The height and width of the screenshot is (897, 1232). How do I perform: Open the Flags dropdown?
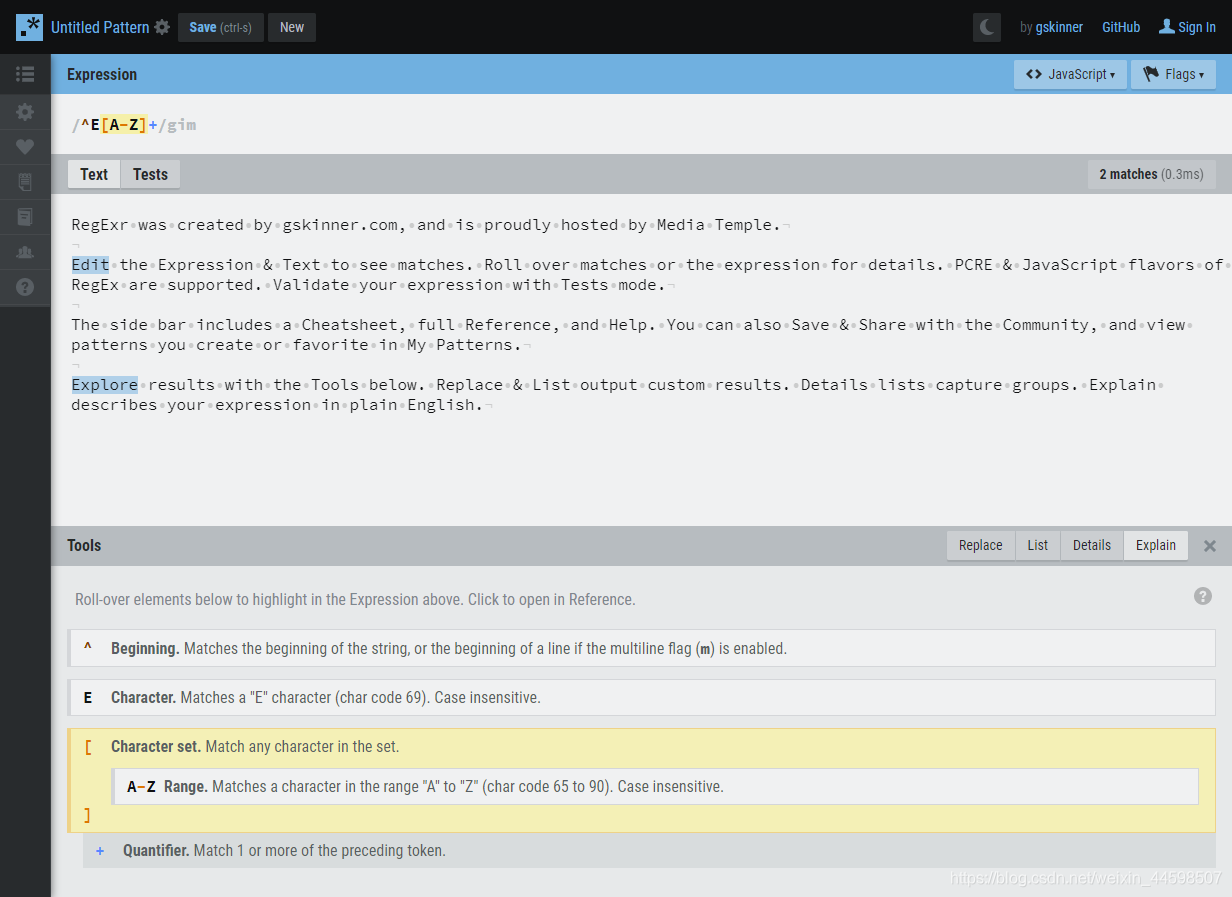[x=1173, y=74]
